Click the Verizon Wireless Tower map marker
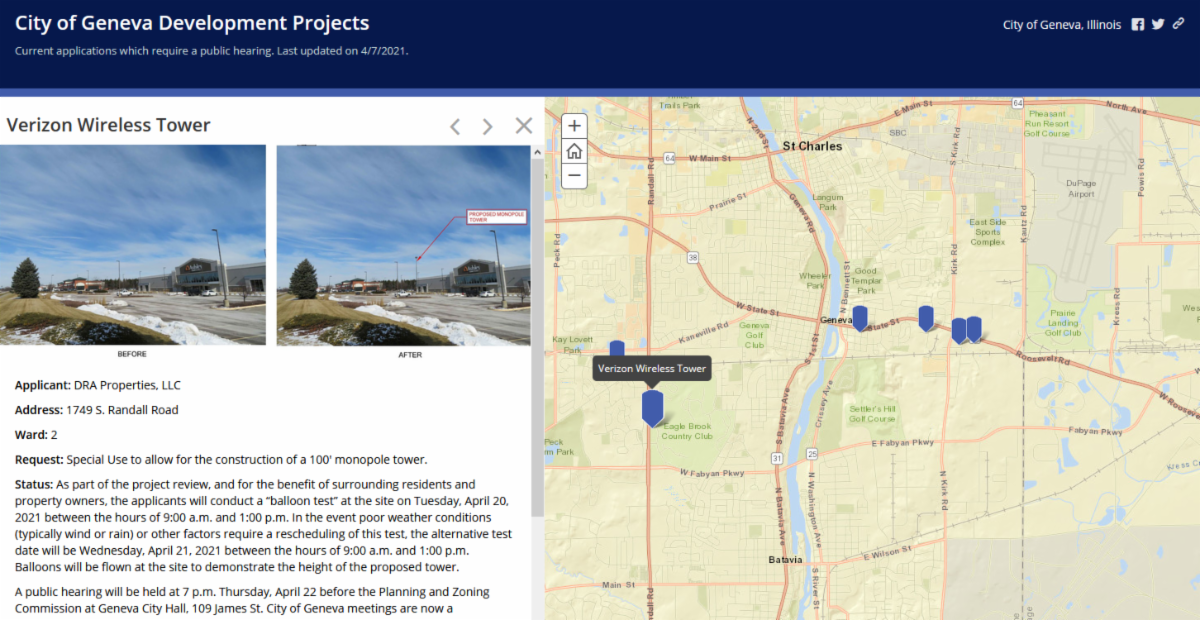 652,407
